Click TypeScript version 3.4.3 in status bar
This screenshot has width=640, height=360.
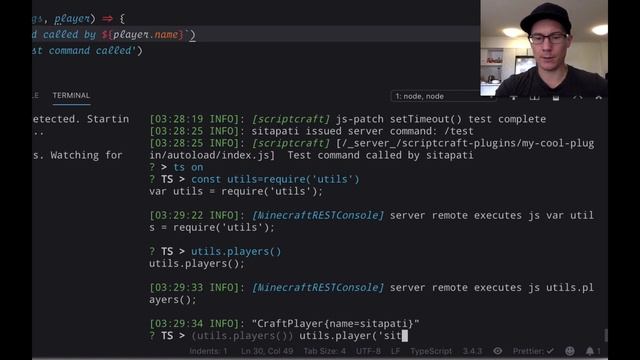click(x=472, y=351)
